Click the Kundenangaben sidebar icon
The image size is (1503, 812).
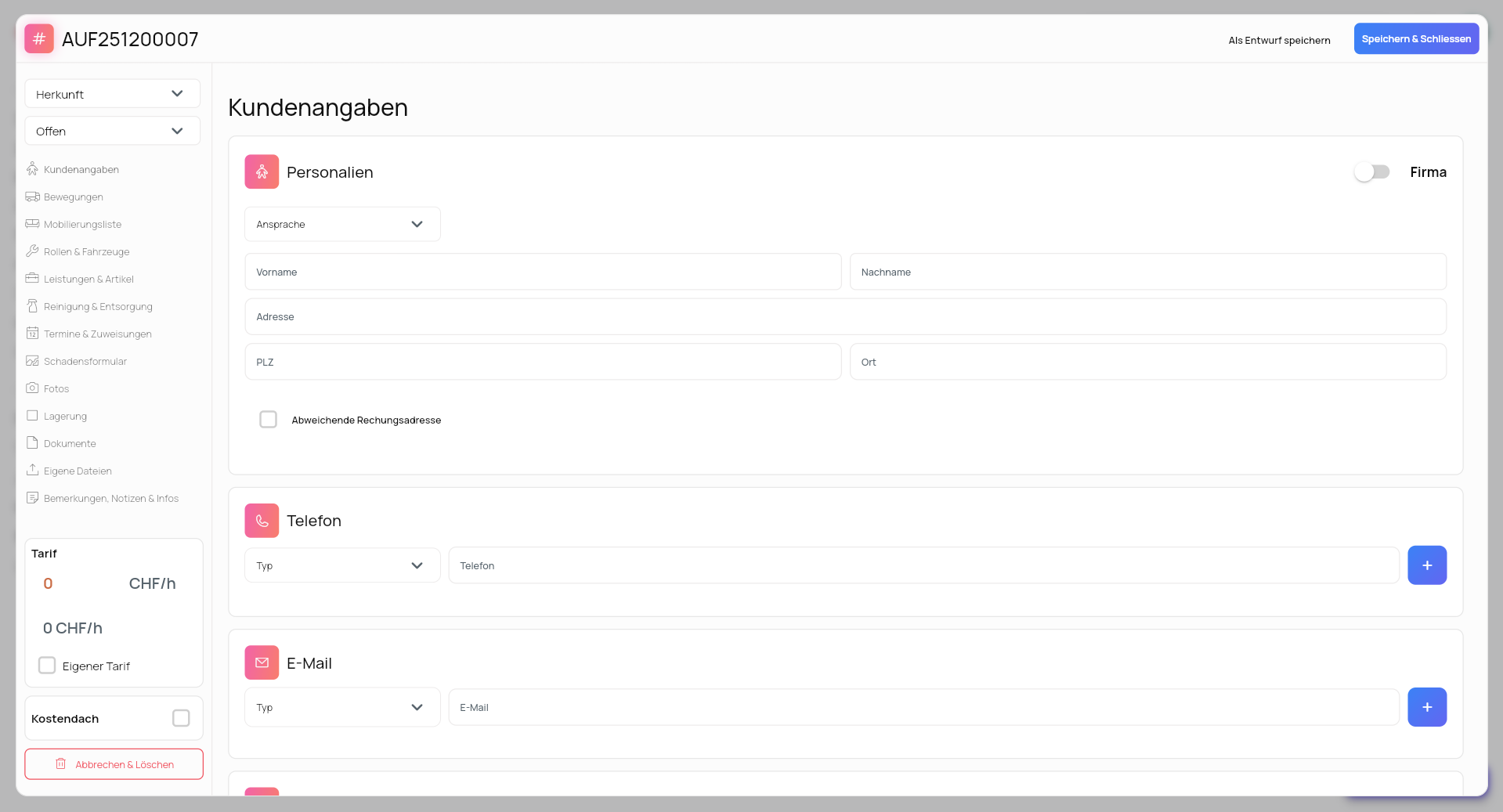(x=32, y=169)
